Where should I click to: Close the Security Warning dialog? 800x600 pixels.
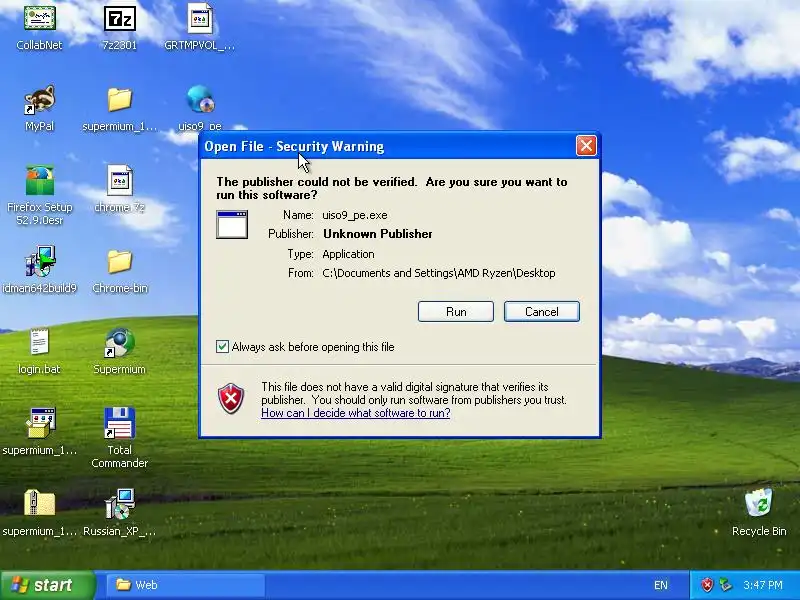(x=586, y=146)
